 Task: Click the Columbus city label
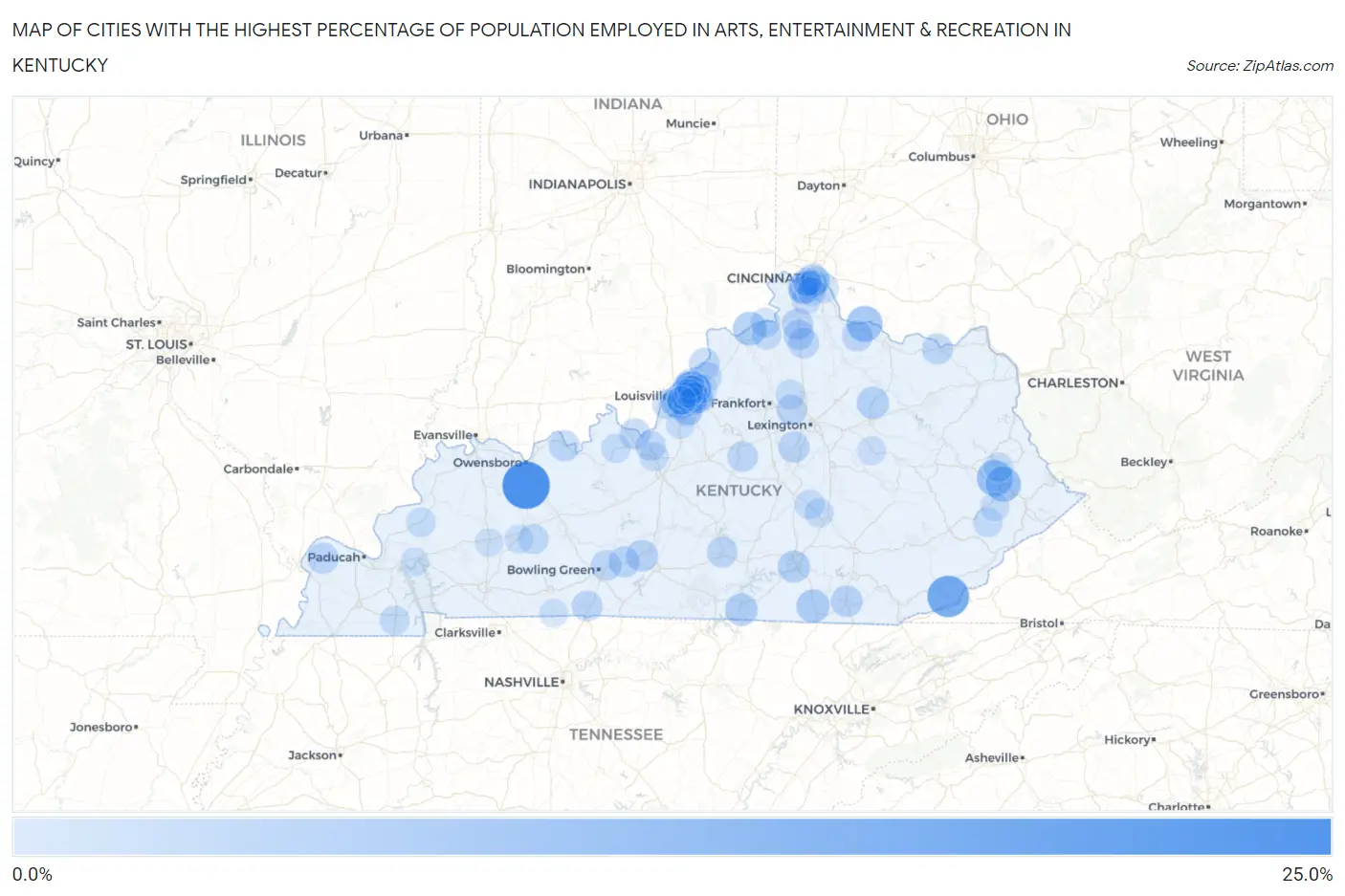(939, 157)
